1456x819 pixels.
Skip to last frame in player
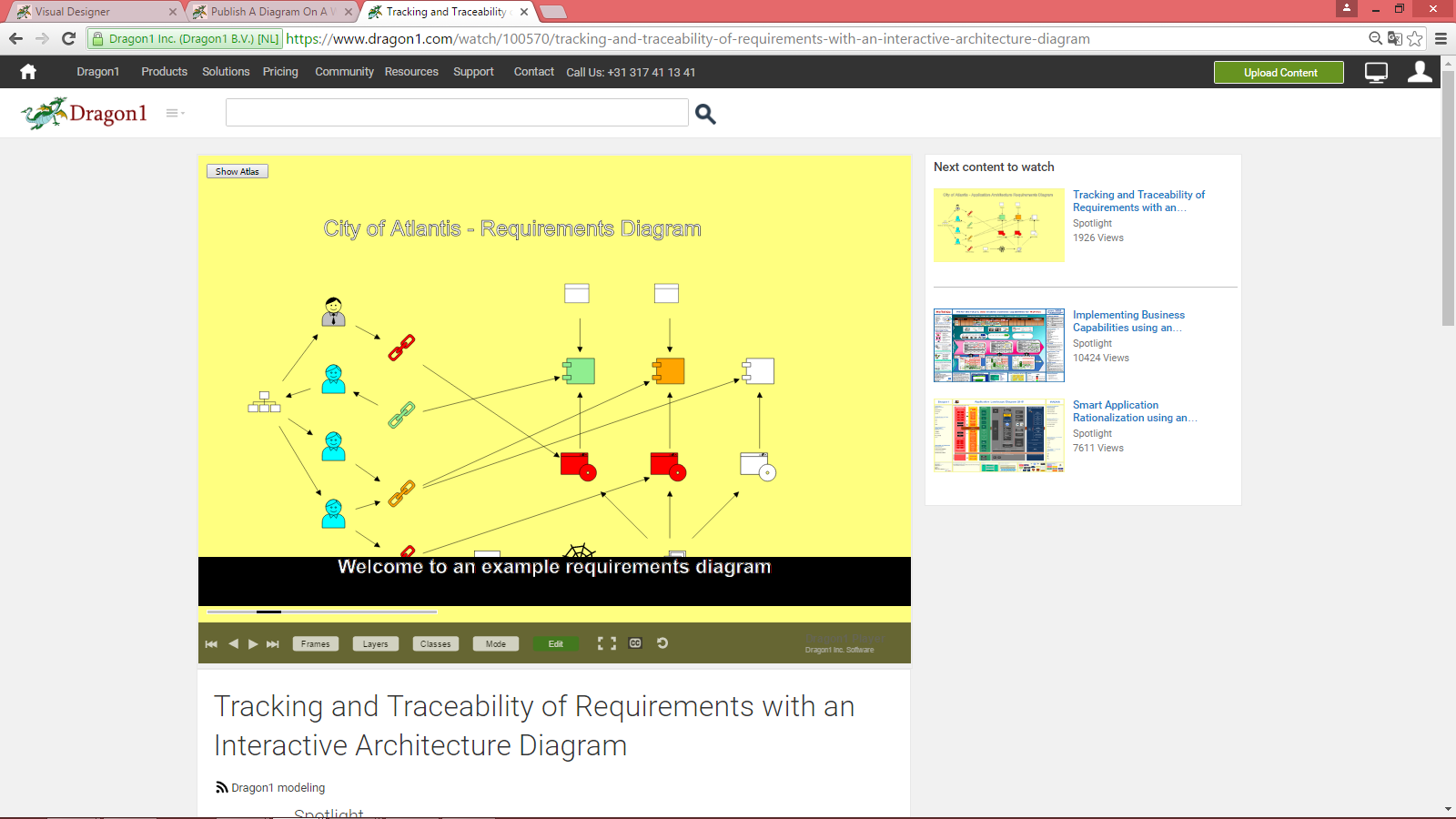coord(272,643)
